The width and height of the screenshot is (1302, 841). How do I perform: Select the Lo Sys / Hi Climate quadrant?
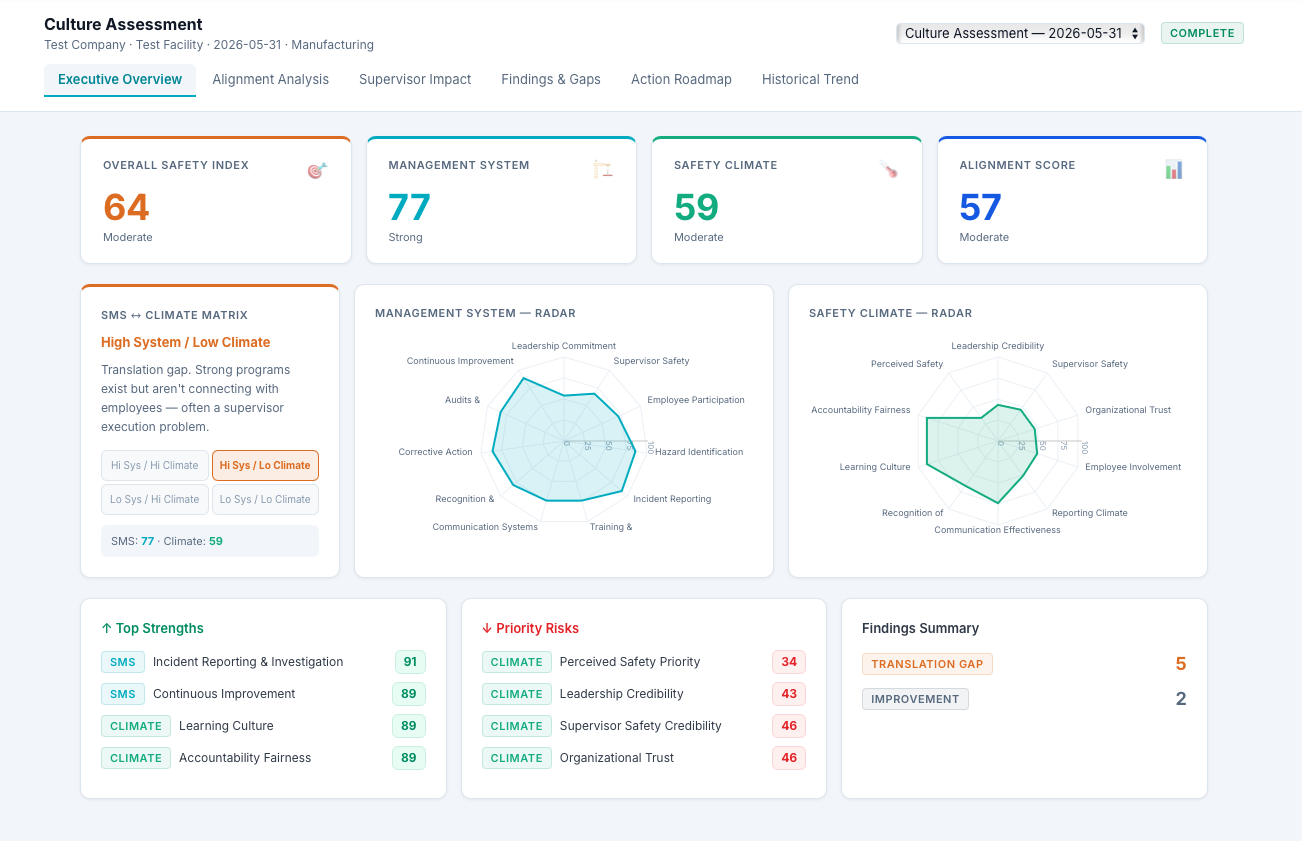[x=155, y=499]
